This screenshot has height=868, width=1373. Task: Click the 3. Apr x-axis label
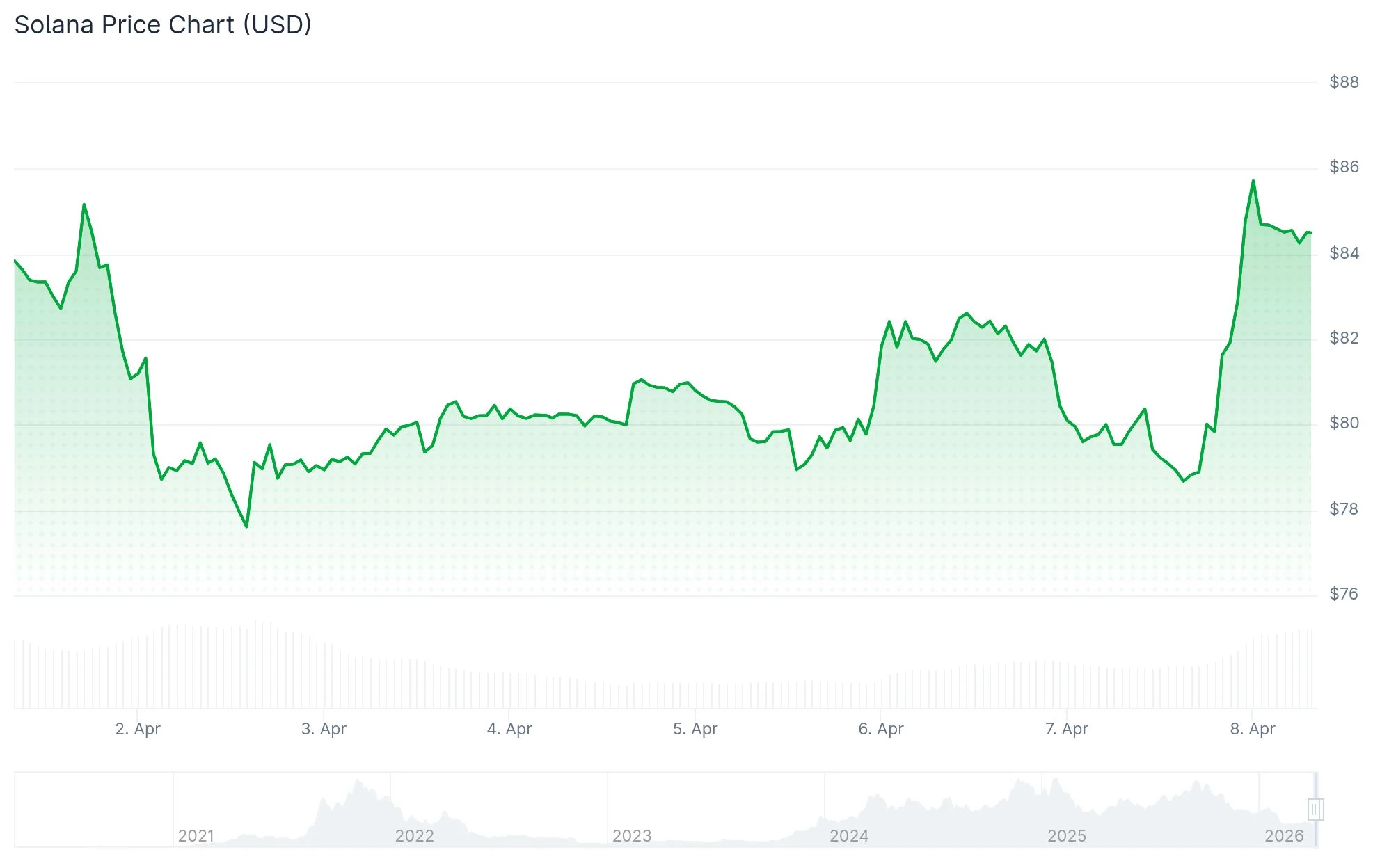click(324, 729)
